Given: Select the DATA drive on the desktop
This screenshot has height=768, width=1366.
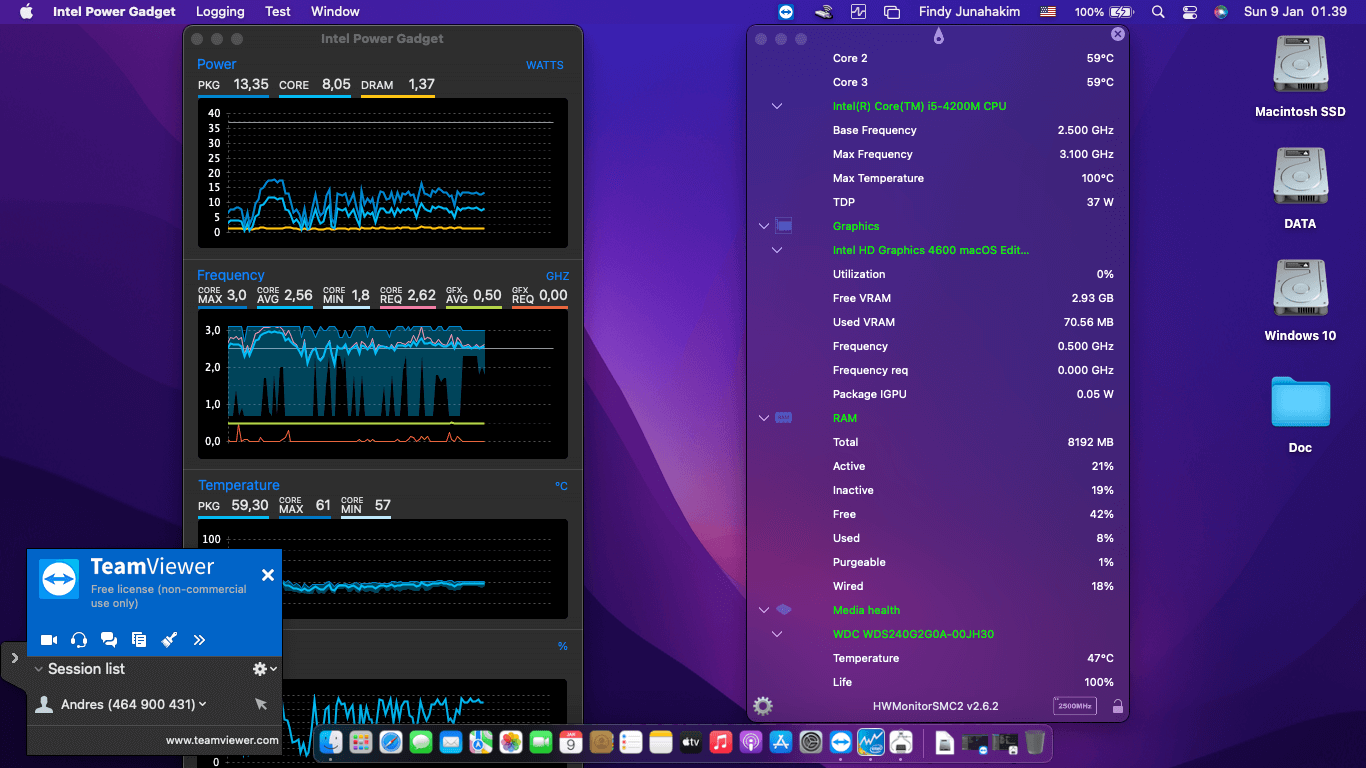Looking at the screenshot, I should pyautogui.click(x=1300, y=188).
